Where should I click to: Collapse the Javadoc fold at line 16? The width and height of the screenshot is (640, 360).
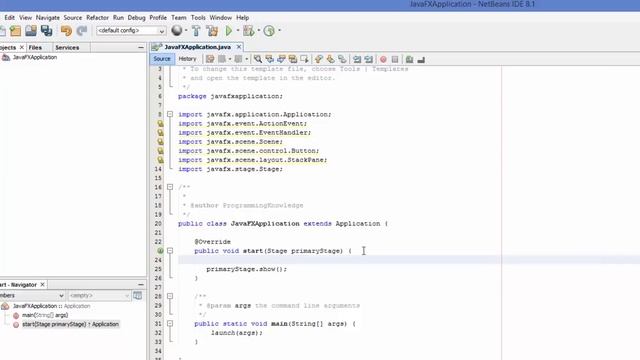[170, 187]
